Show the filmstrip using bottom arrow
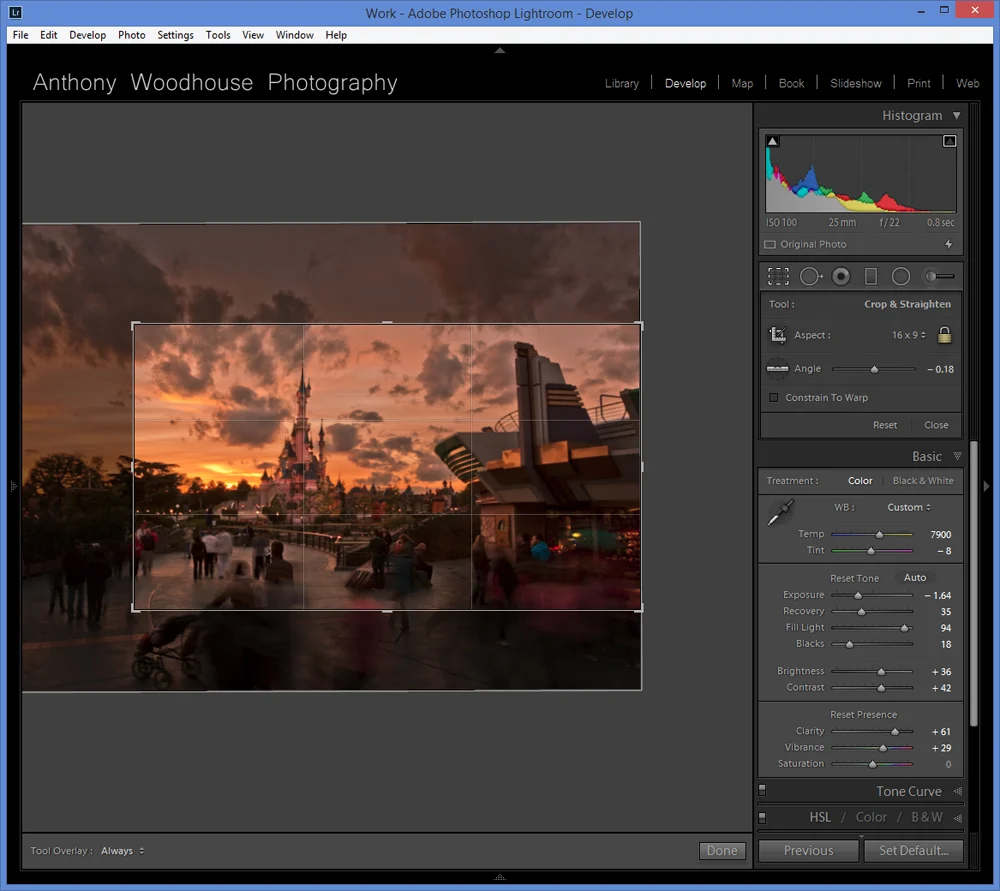The height and width of the screenshot is (891, 1000). click(x=500, y=878)
